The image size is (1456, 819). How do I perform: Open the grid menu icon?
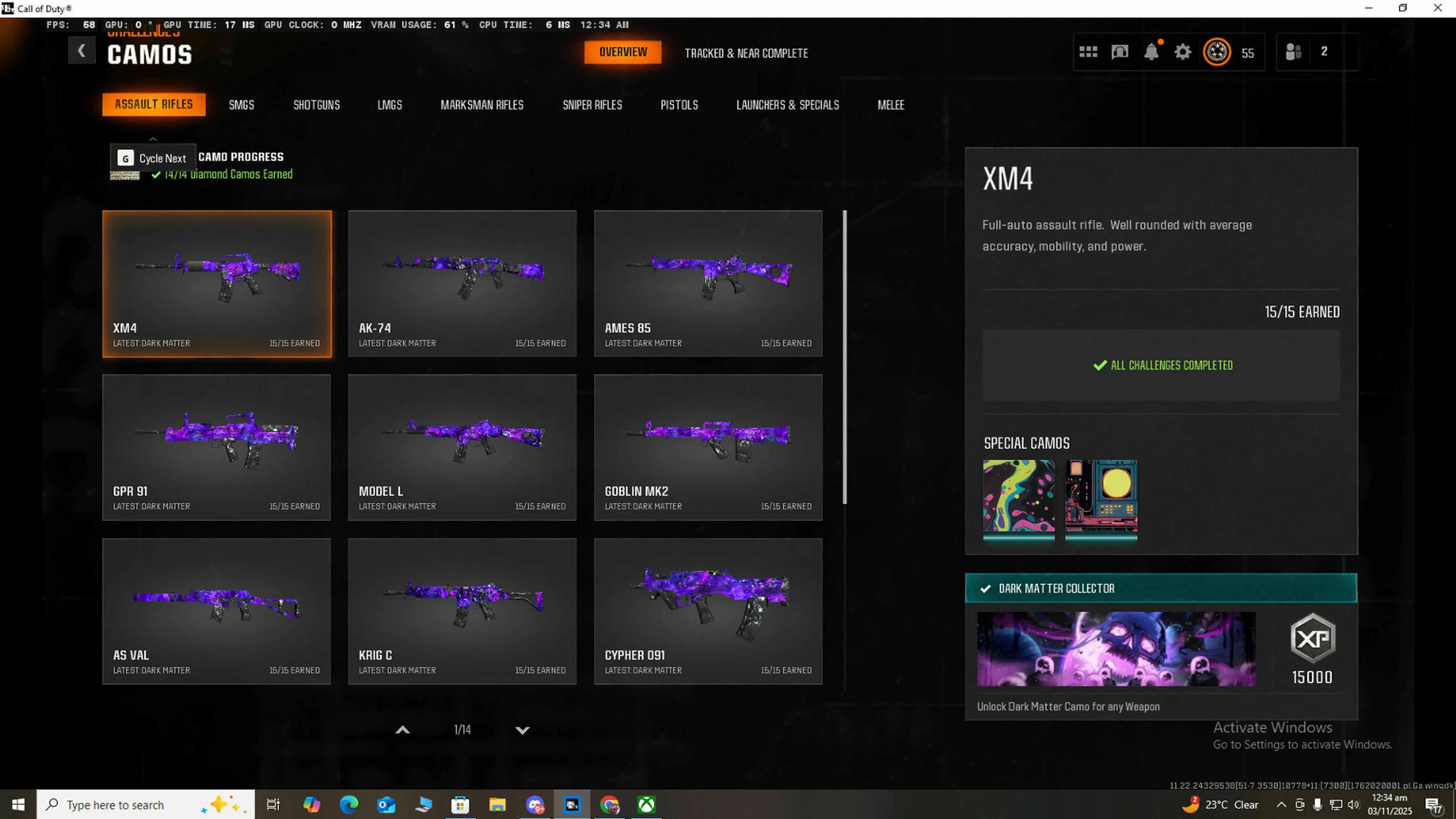coord(1088,52)
